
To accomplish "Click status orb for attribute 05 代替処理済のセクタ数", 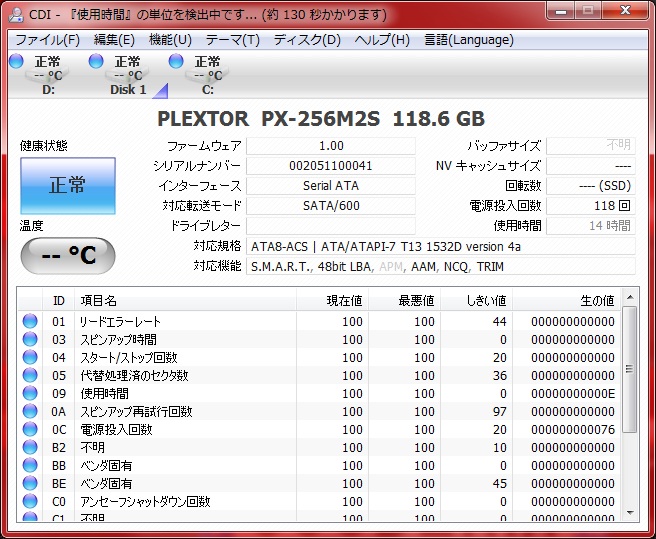I will 30,376.
